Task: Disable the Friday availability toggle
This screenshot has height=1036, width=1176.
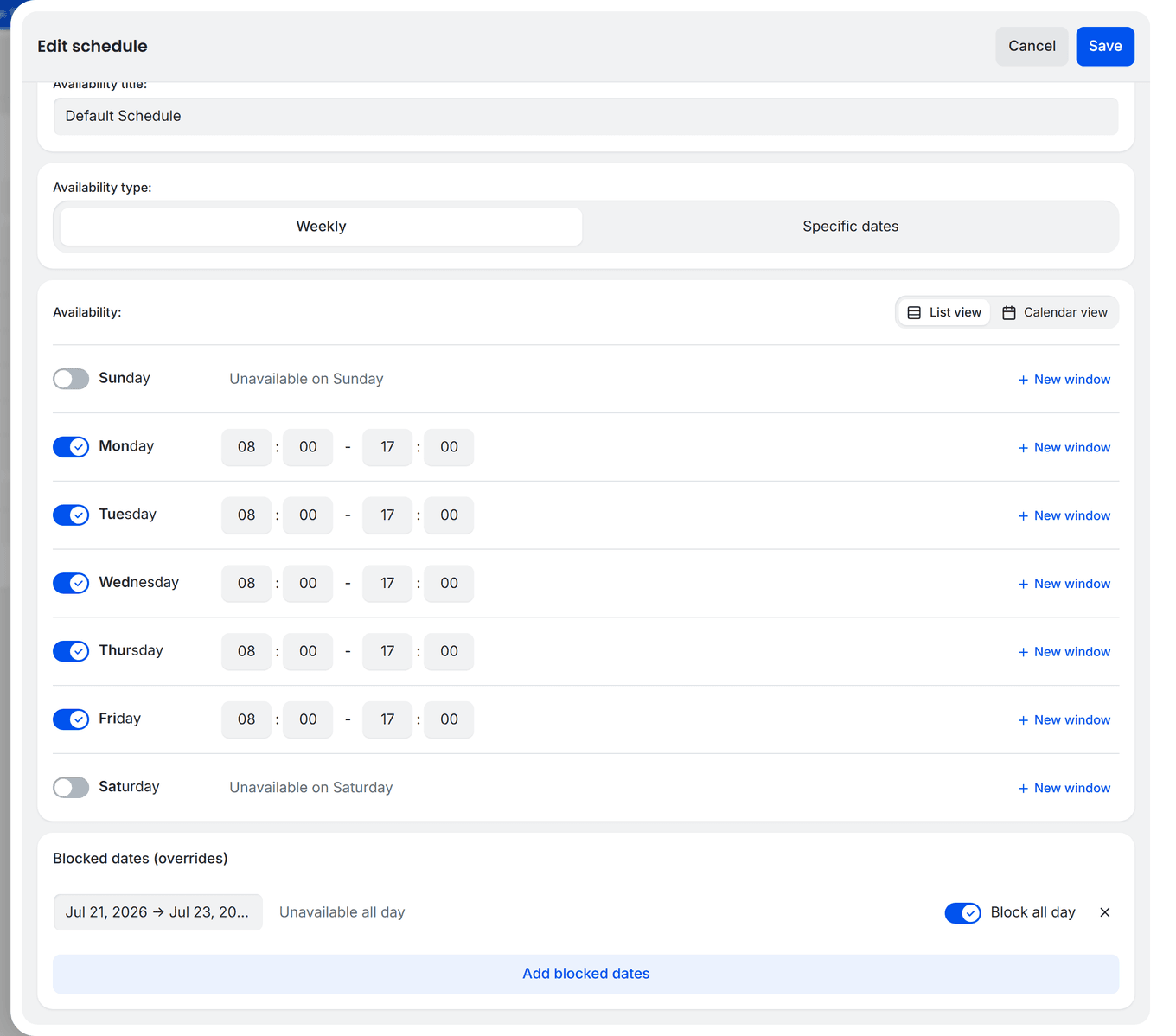Action: (71, 719)
